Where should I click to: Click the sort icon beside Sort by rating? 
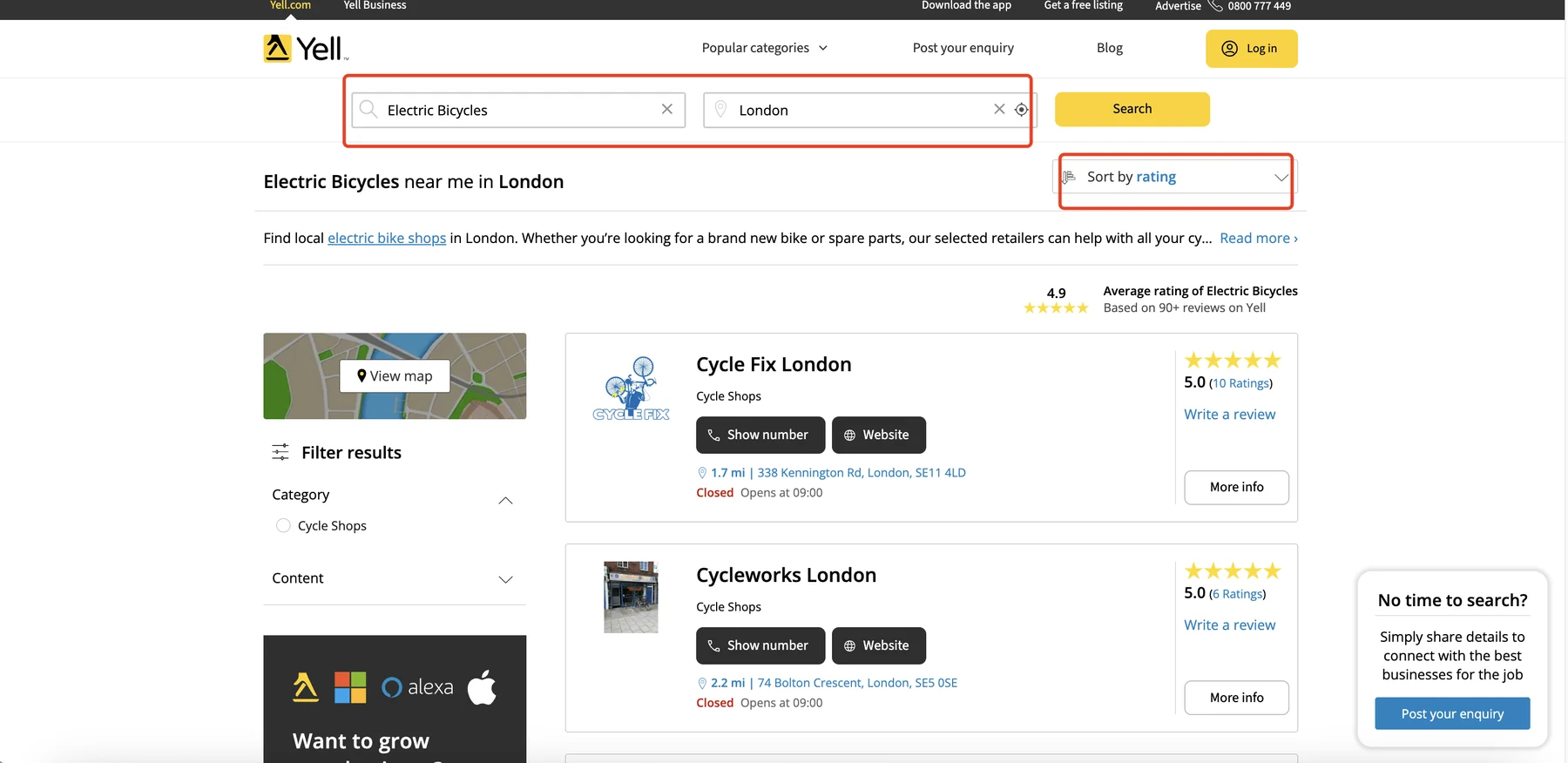1069,177
